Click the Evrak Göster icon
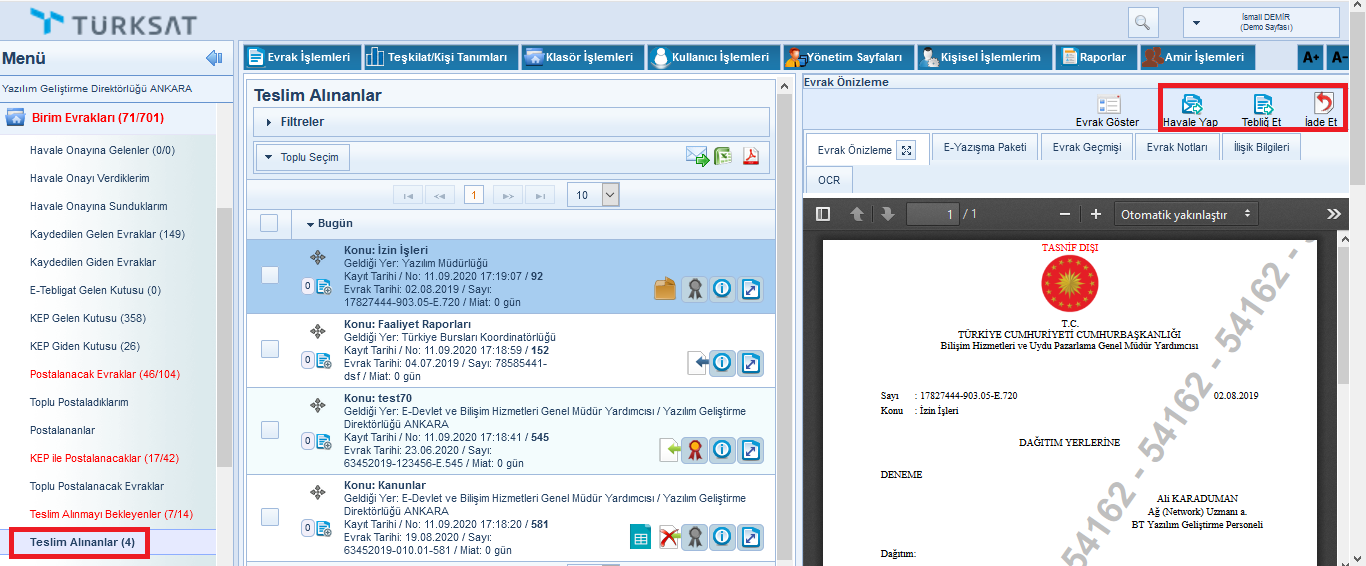The height and width of the screenshot is (566, 1366). tap(1108, 105)
